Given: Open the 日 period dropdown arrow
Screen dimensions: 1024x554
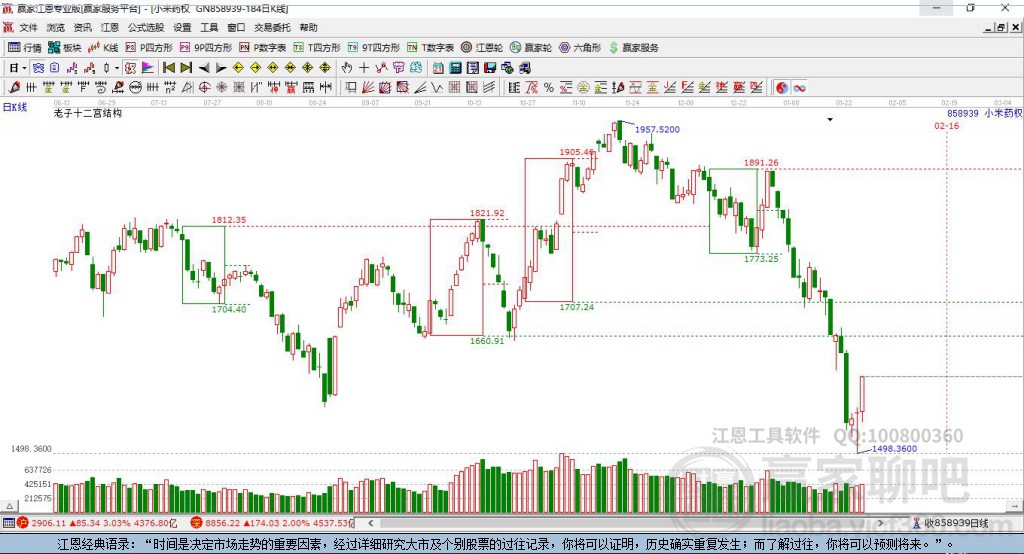Looking at the screenshot, I should click(24, 68).
